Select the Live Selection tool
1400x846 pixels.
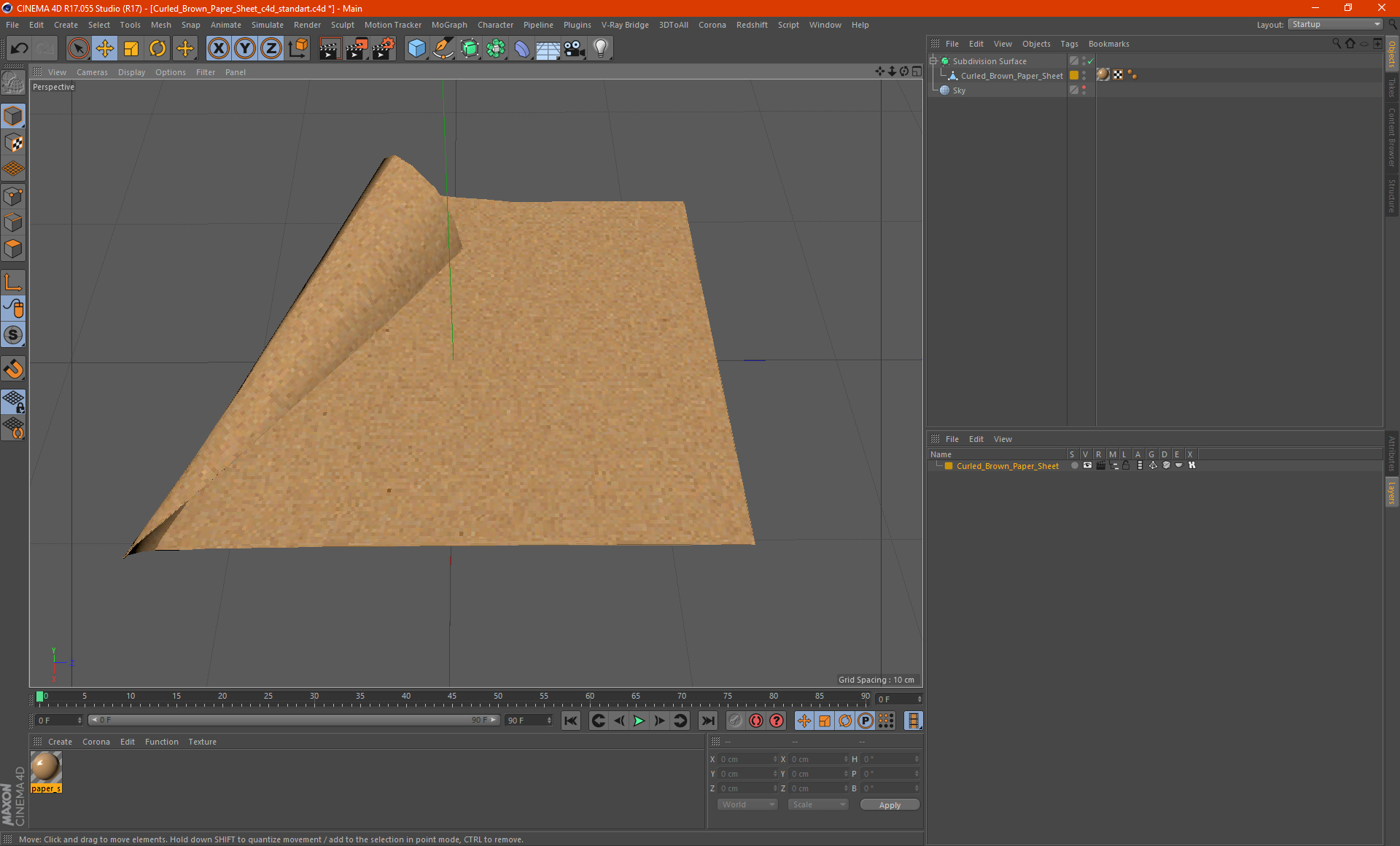coord(78,49)
